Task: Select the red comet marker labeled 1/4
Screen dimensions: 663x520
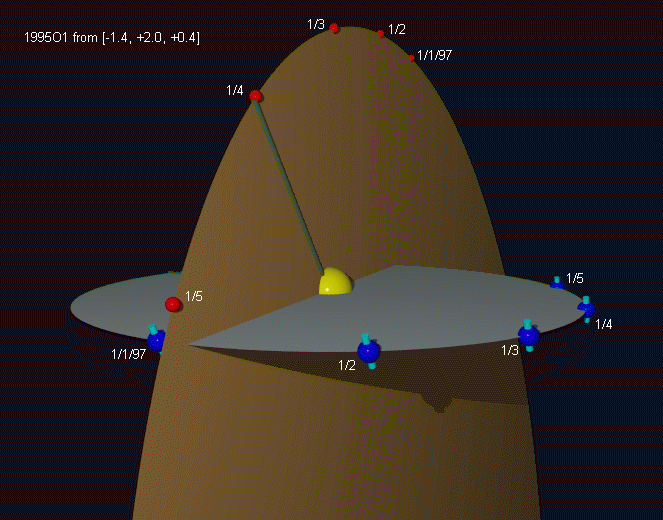Action: point(255,96)
